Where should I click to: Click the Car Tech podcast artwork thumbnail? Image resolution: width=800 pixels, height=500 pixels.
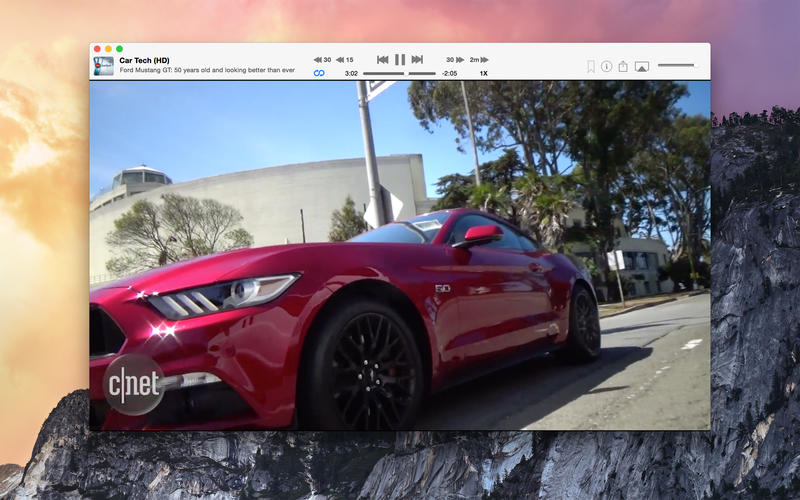[103, 66]
